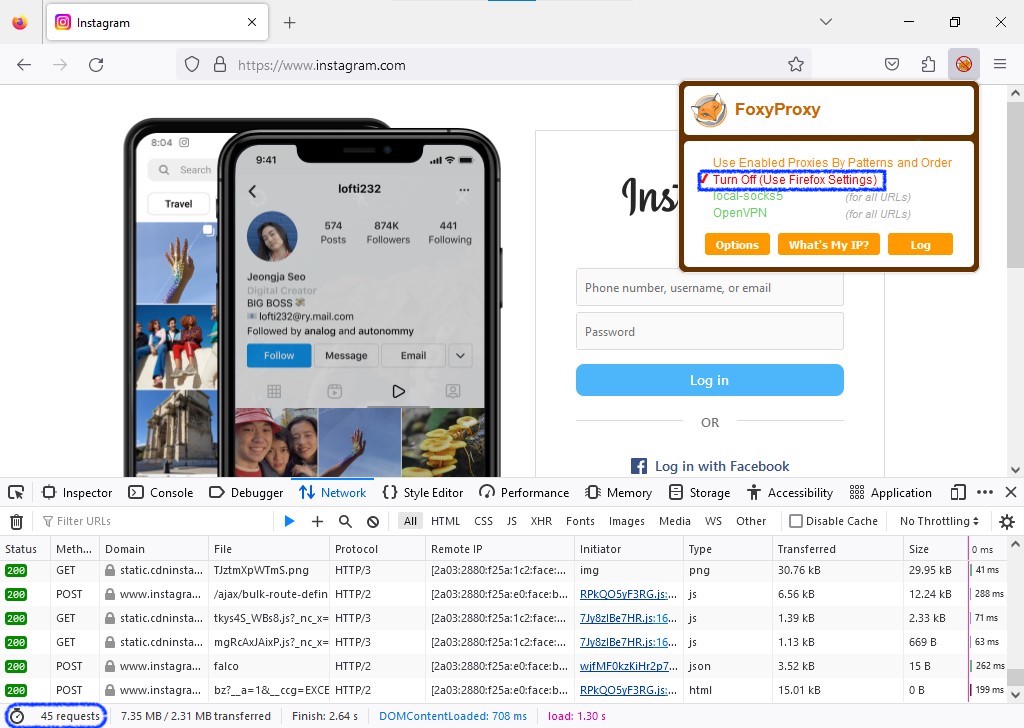Select Turn Off (Use Firefox Settings)
1024x728 pixels.
pyautogui.click(x=795, y=180)
